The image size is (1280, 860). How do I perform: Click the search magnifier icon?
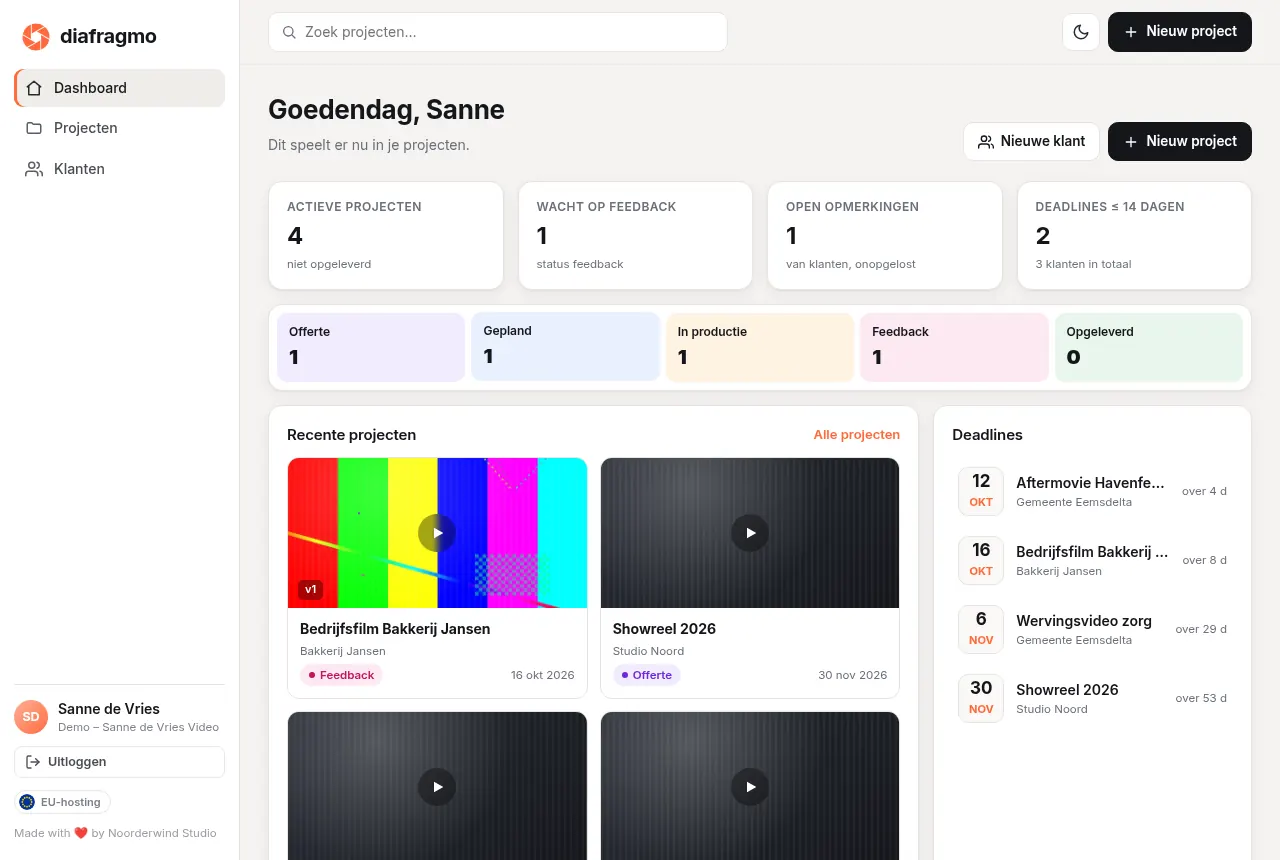[289, 32]
